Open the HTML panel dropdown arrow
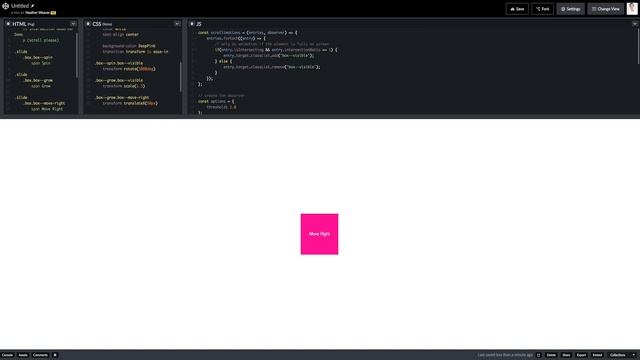640x360 pixels. pos(73,24)
